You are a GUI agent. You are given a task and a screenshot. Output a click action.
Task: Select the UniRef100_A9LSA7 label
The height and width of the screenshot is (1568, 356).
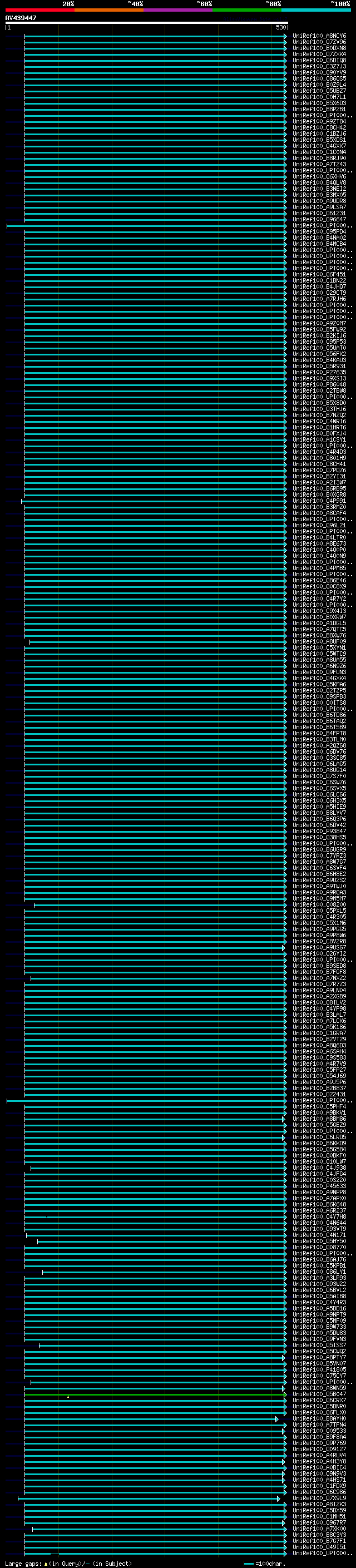coord(319,207)
